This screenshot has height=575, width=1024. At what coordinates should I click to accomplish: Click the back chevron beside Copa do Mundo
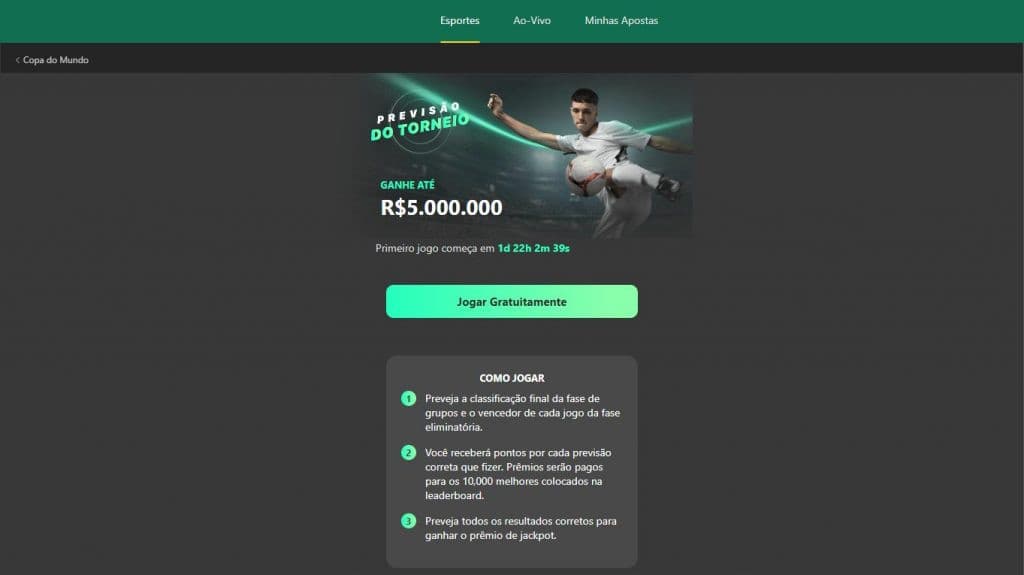[18, 60]
